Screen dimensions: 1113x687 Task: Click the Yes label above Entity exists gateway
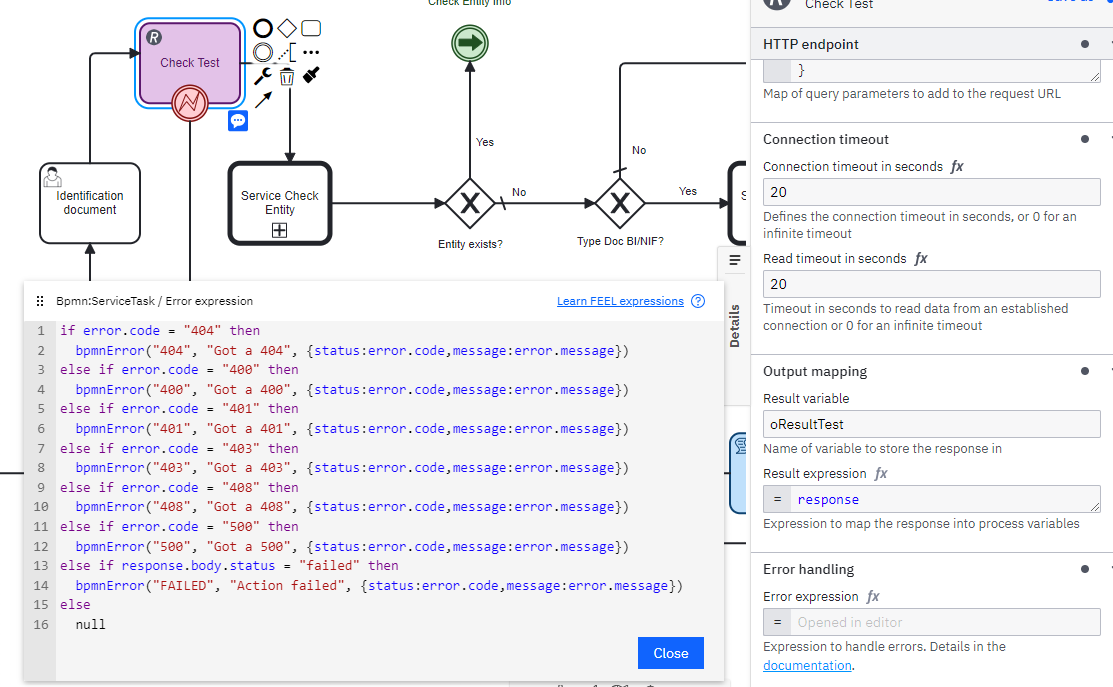(x=485, y=142)
